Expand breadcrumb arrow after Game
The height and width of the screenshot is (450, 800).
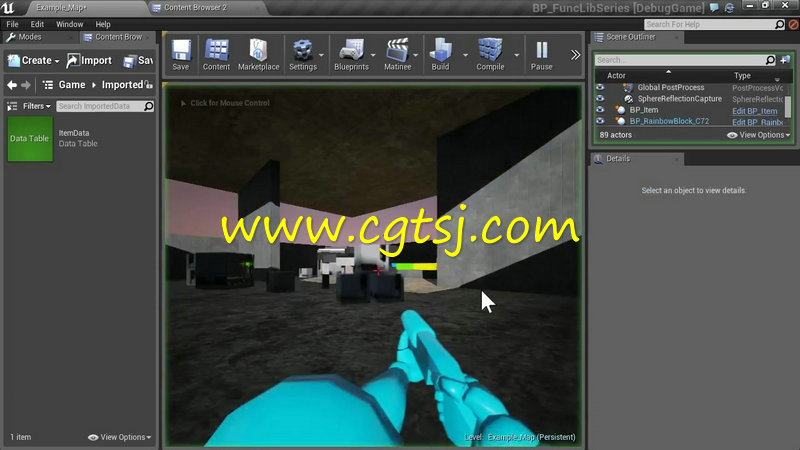coord(94,85)
